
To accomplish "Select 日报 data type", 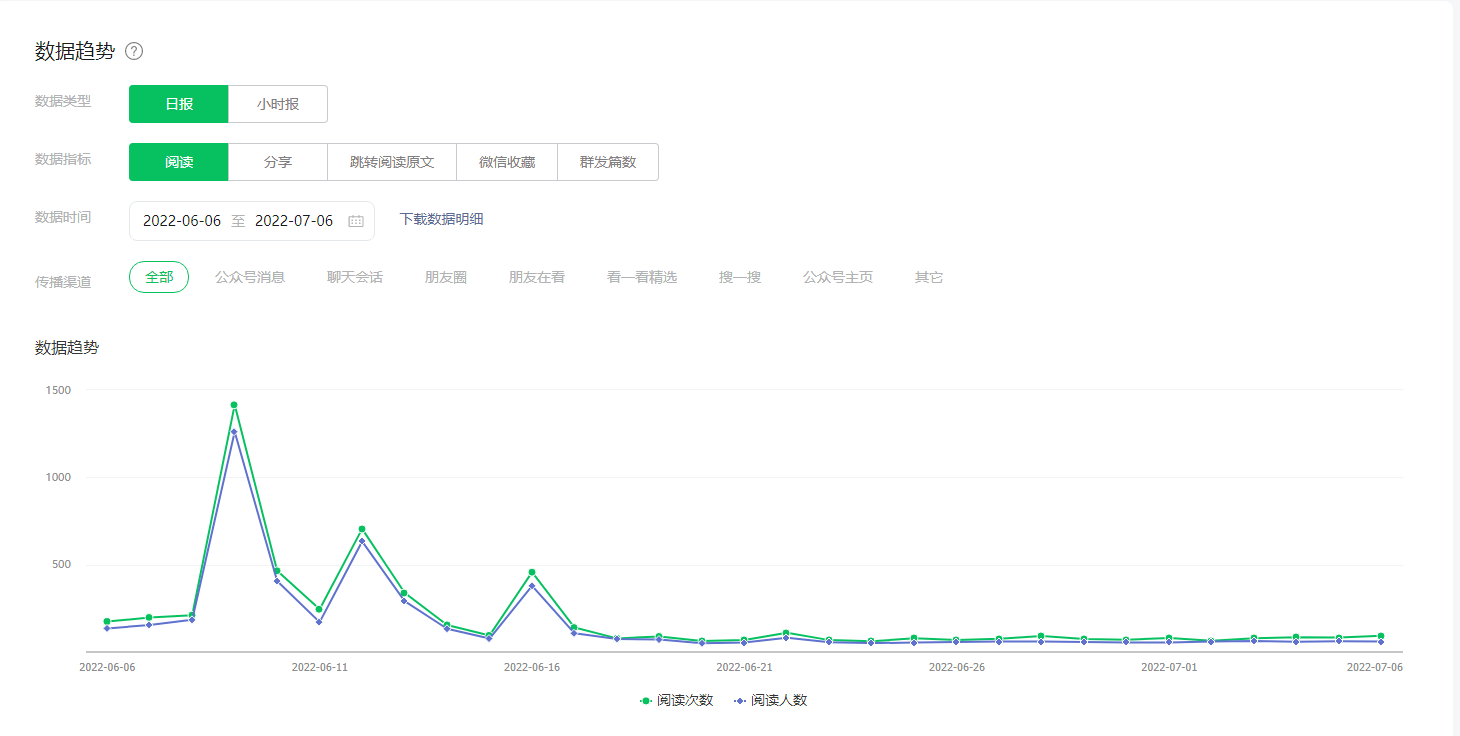I will pyautogui.click(x=179, y=104).
